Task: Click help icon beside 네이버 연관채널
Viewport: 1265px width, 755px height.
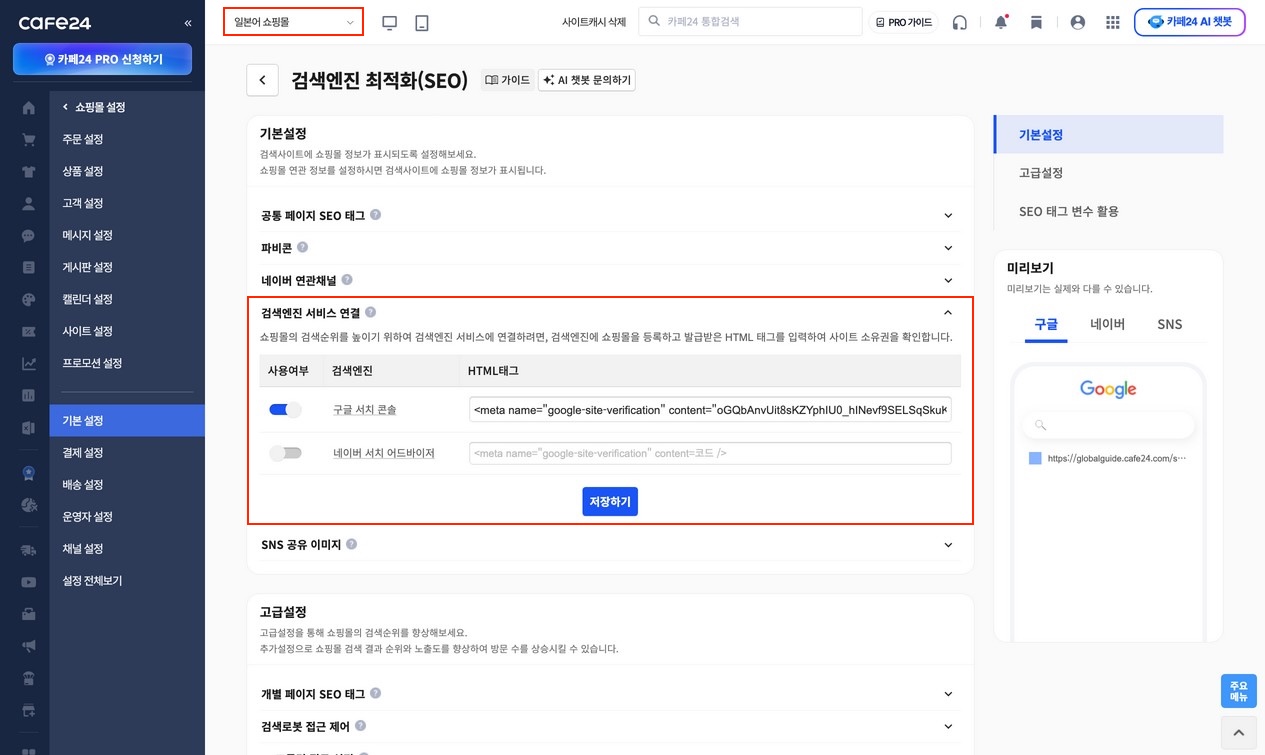Action: pyautogui.click(x=347, y=280)
